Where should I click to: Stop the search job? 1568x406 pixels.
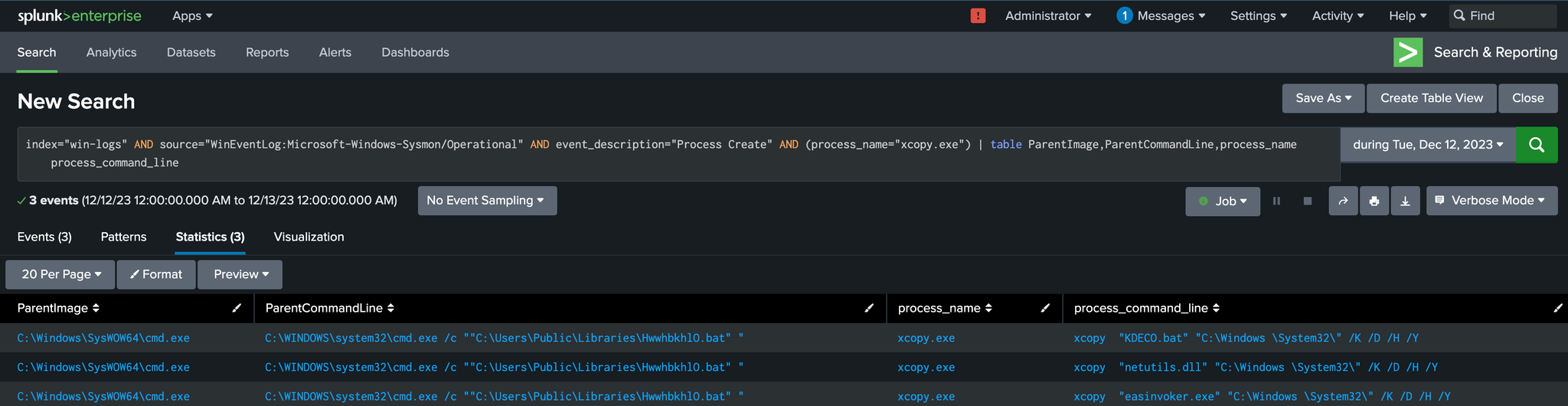(x=1308, y=201)
